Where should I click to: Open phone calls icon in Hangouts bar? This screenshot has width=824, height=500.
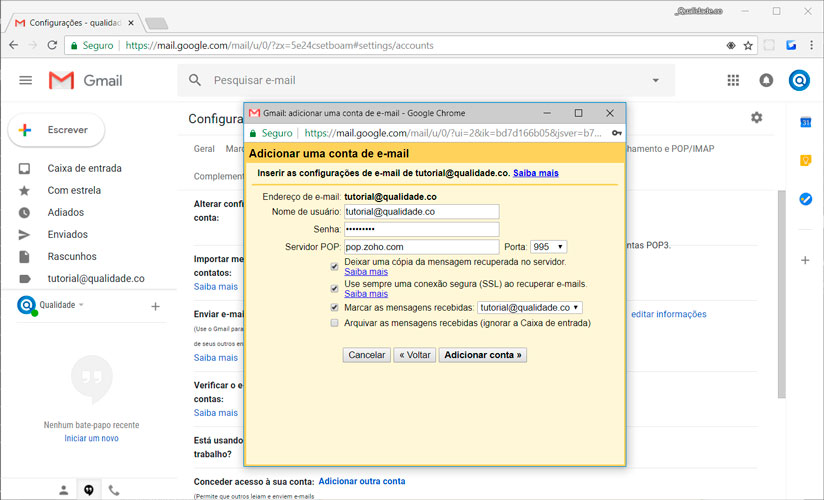tap(114, 490)
